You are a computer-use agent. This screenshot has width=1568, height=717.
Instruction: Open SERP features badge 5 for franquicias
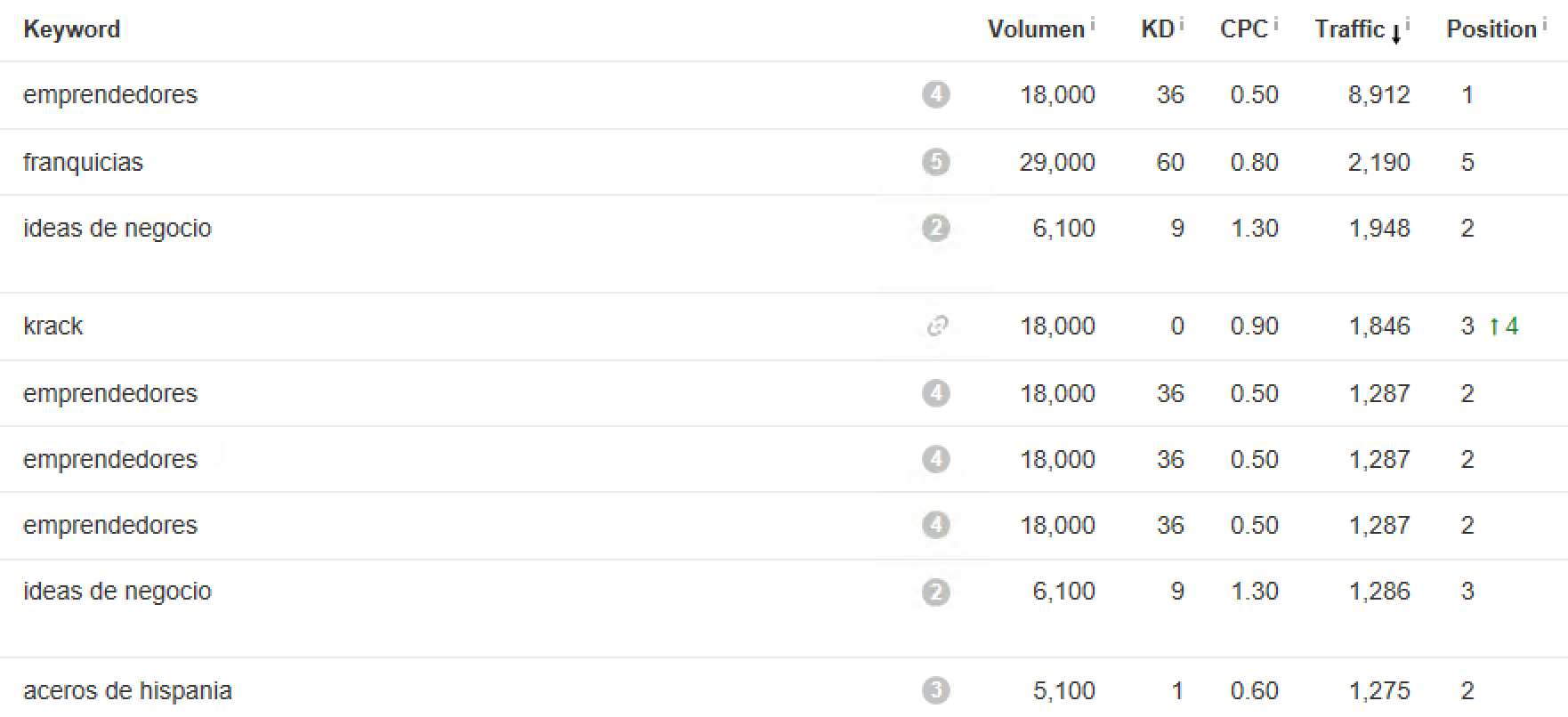935,162
